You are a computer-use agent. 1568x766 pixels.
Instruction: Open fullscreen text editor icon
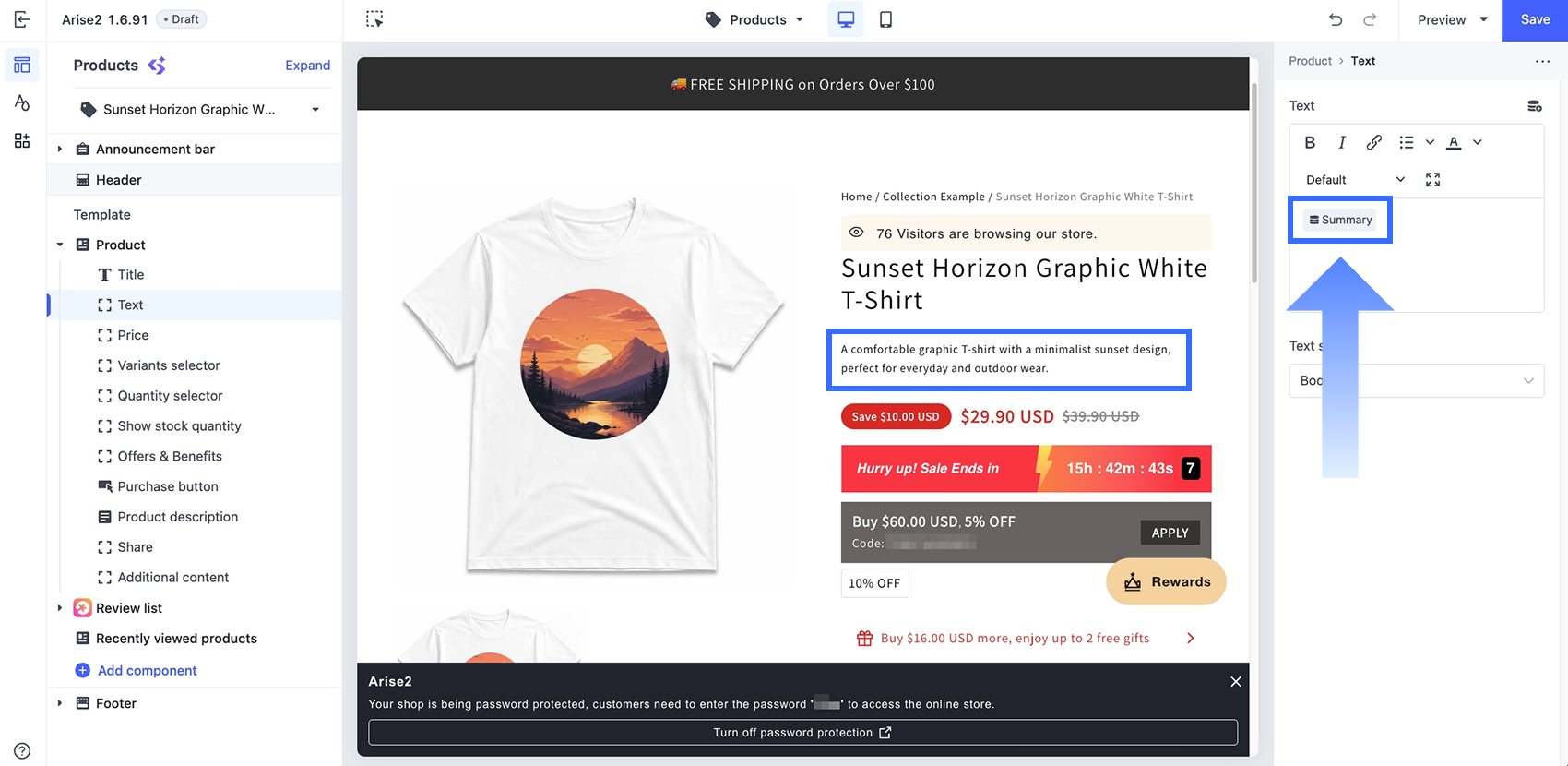coord(1432,180)
